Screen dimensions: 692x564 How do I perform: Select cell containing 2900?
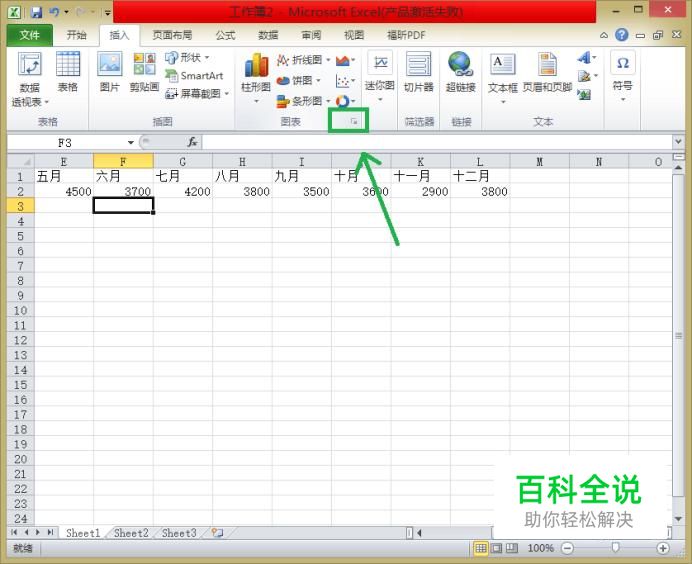[x=421, y=192]
